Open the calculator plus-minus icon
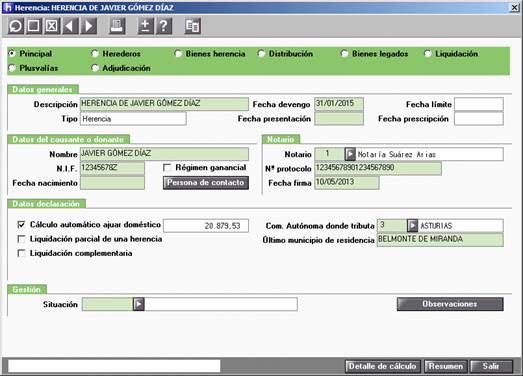 pyautogui.click(x=145, y=26)
